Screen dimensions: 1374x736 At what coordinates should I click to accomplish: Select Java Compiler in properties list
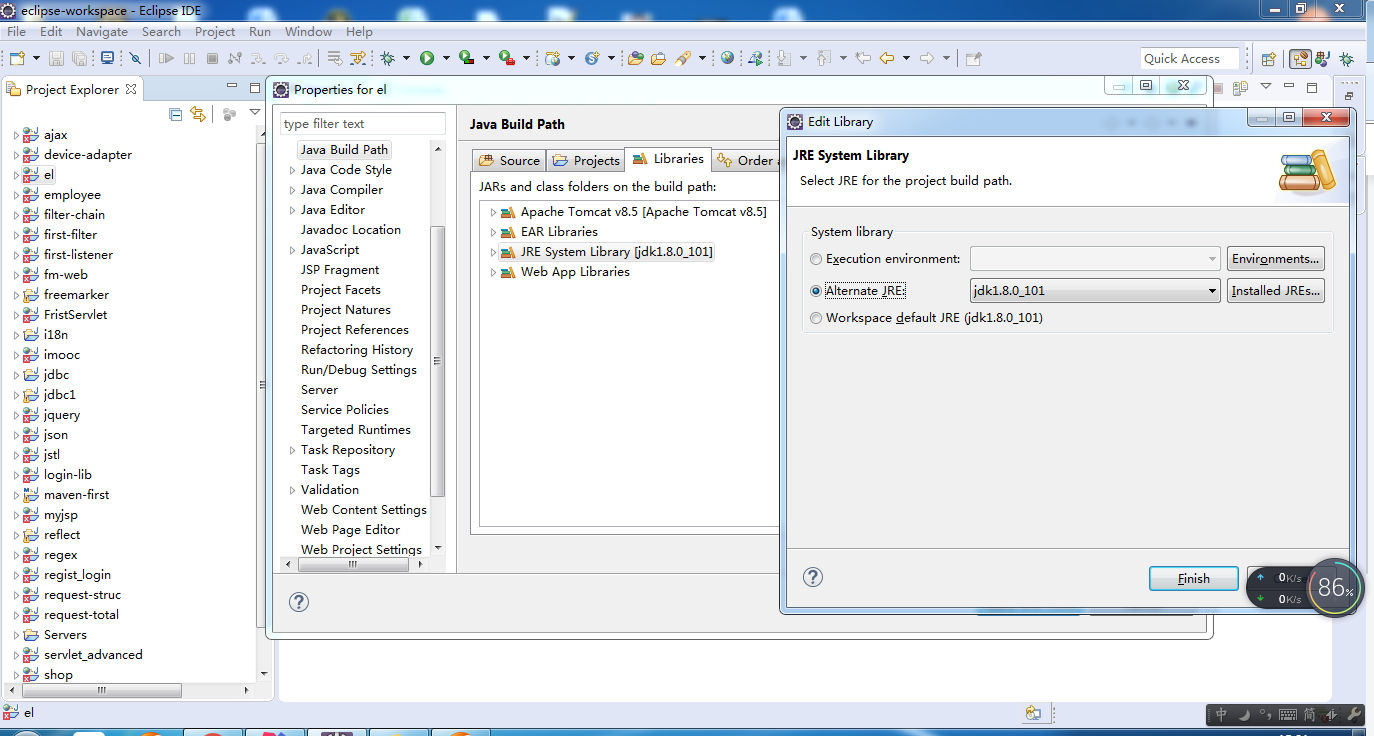pyautogui.click(x=342, y=190)
